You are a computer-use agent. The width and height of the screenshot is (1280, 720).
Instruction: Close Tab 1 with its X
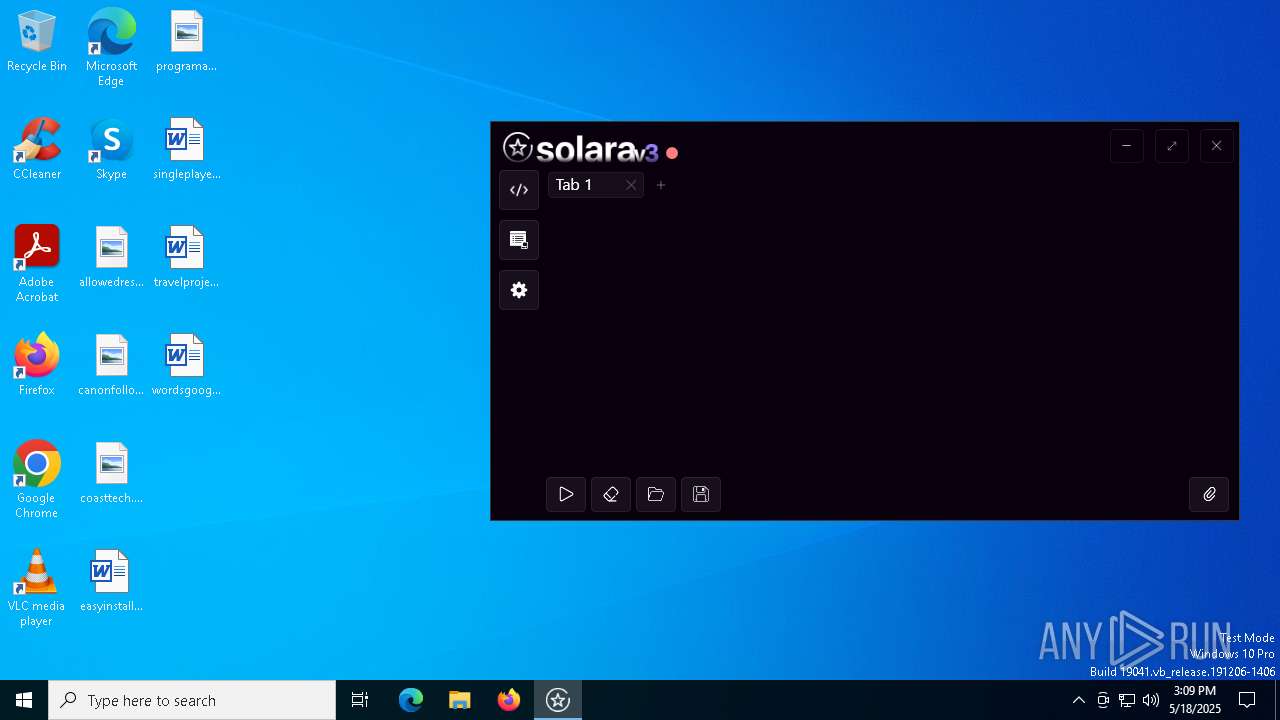631,185
